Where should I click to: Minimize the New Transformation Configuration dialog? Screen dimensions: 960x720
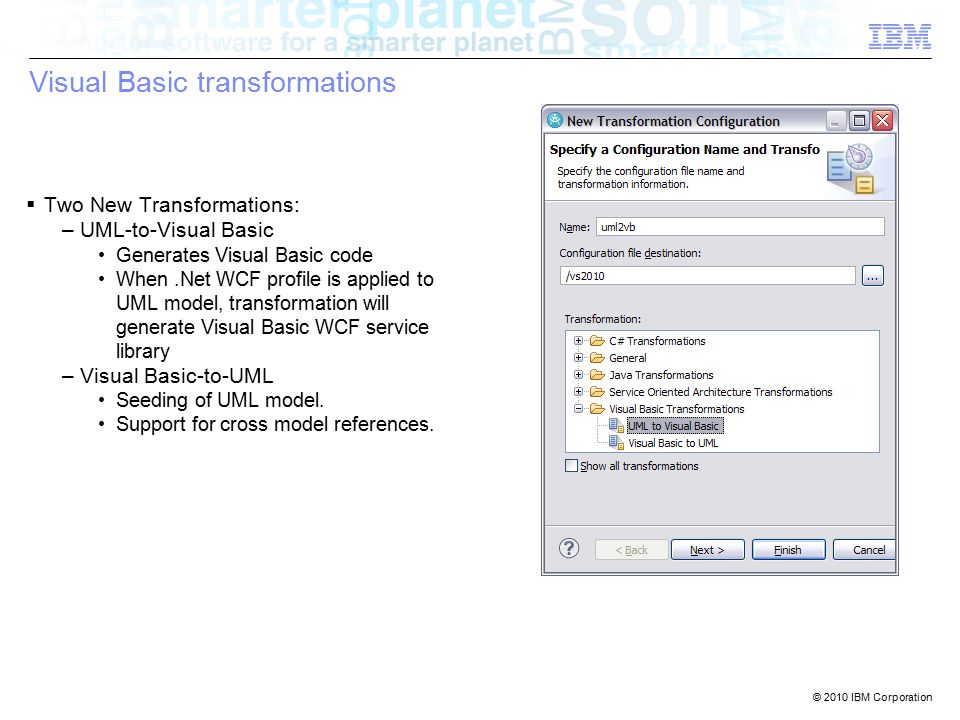tap(835, 121)
